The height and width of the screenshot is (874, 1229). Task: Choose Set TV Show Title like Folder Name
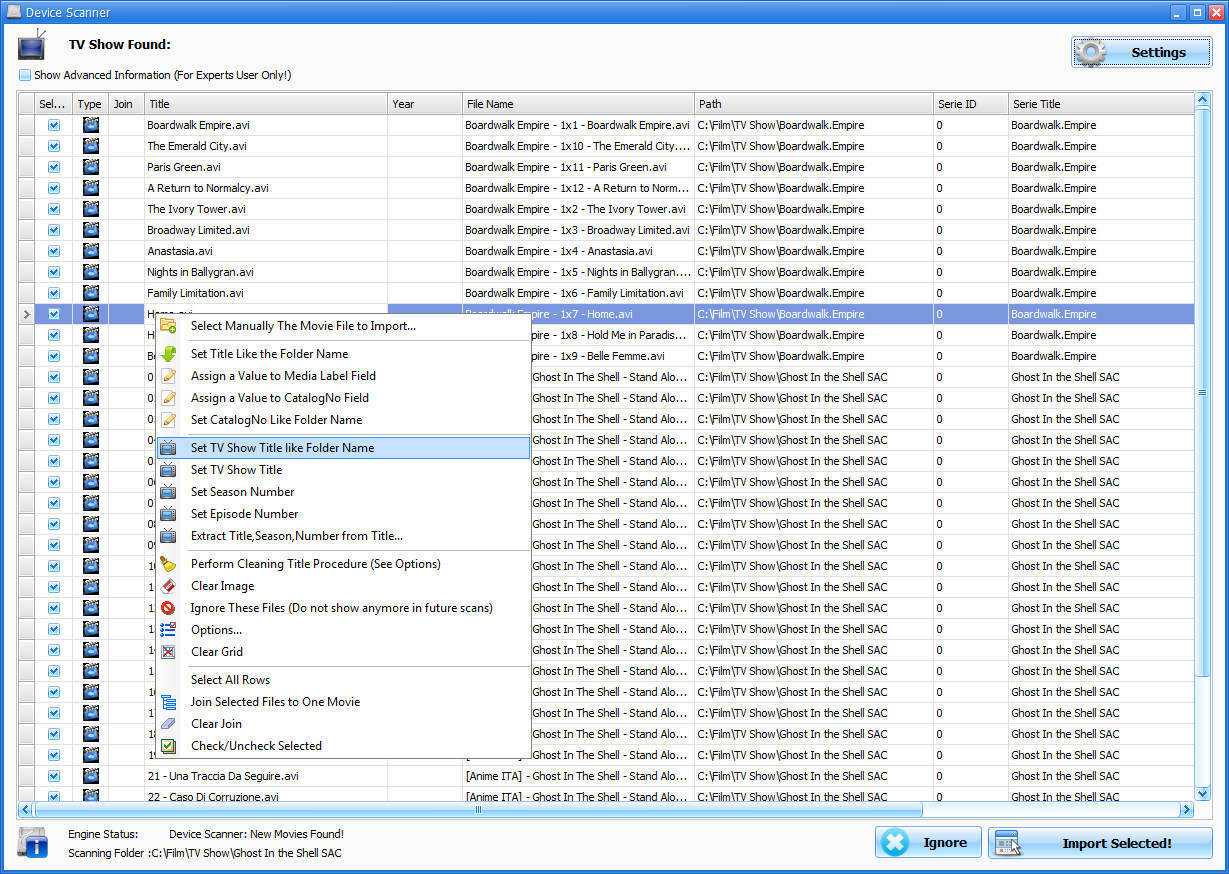coord(282,448)
